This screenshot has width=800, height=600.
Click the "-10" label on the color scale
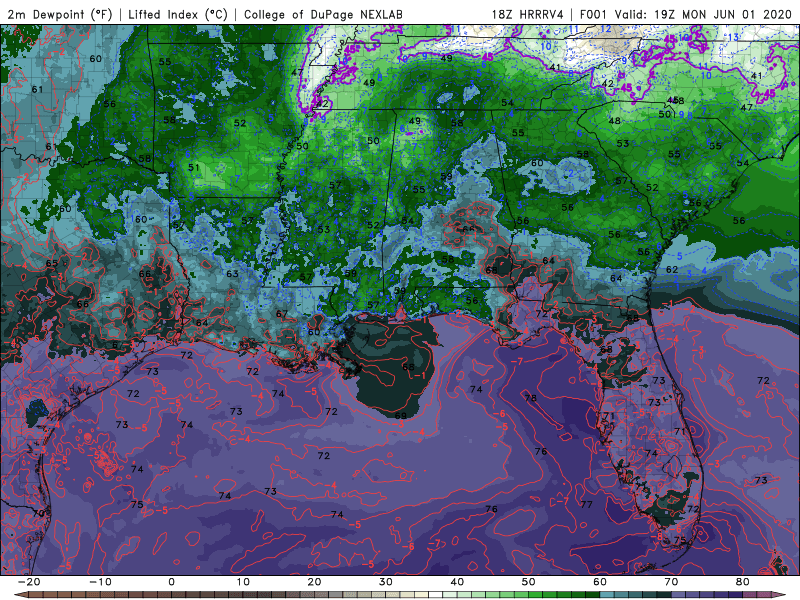point(100,582)
